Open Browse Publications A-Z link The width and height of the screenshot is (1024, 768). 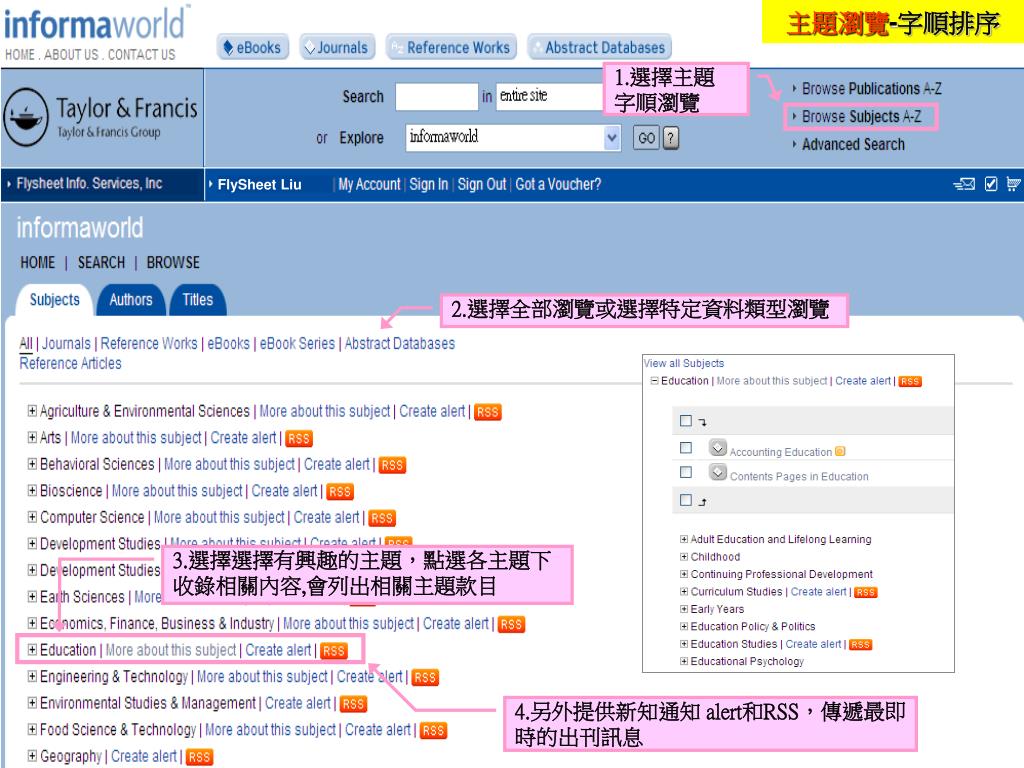click(x=871, y=88)
